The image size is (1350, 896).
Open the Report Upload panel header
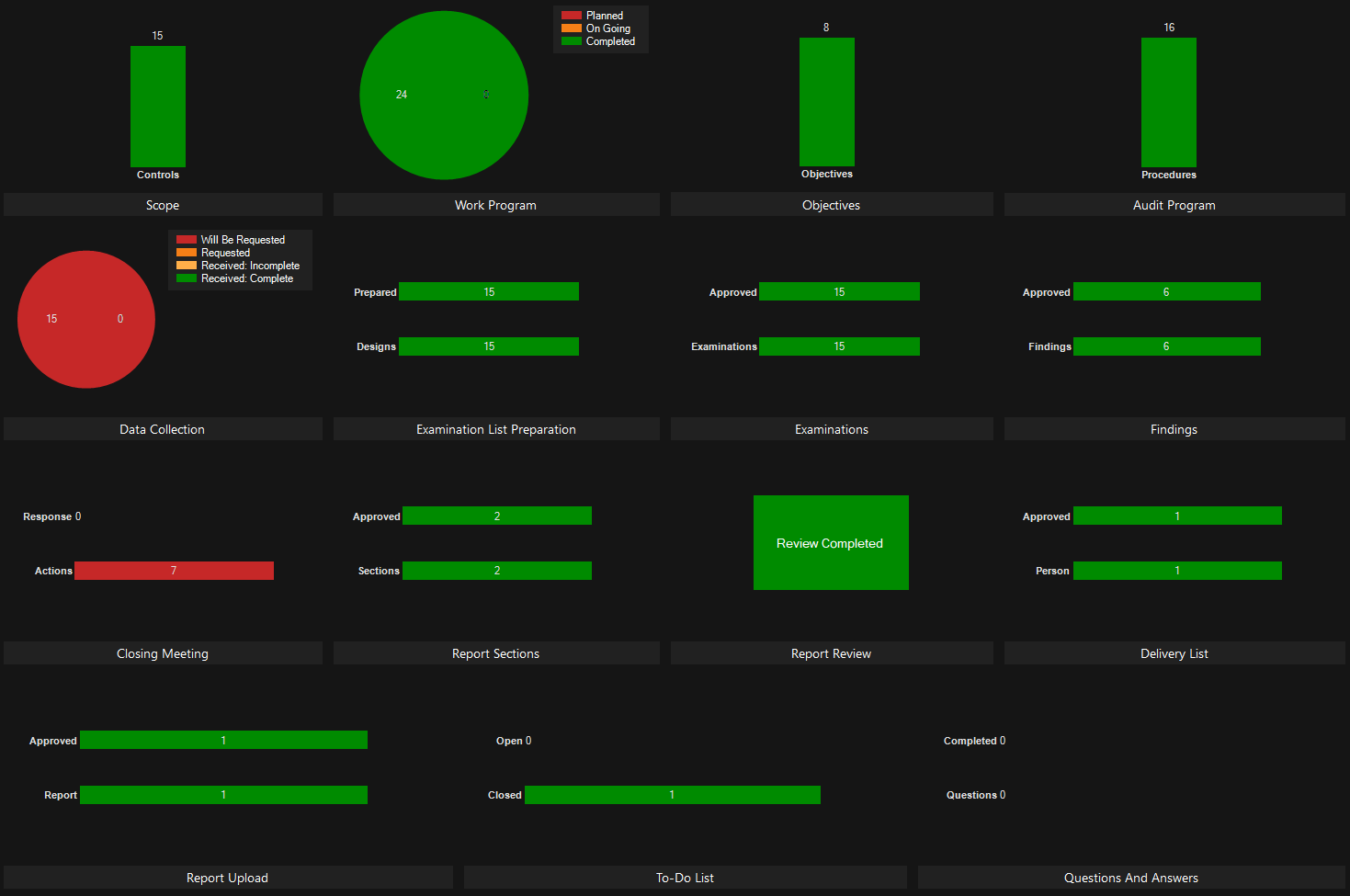(x=227, y=878)
